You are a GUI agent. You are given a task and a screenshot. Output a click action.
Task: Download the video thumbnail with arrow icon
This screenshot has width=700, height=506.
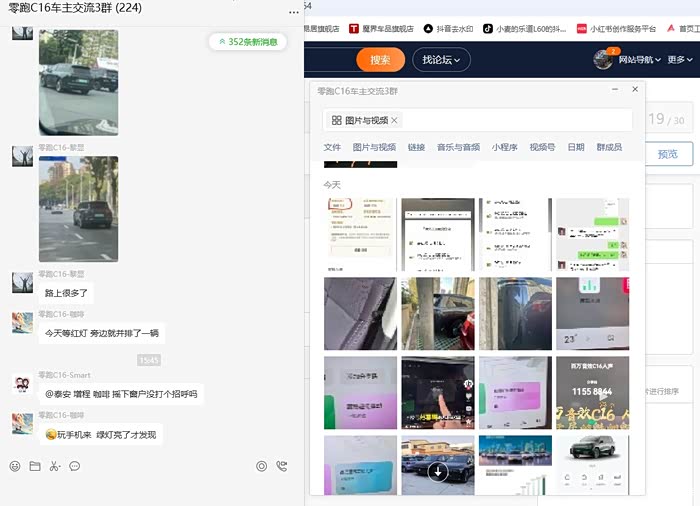[x=437, y=470]
